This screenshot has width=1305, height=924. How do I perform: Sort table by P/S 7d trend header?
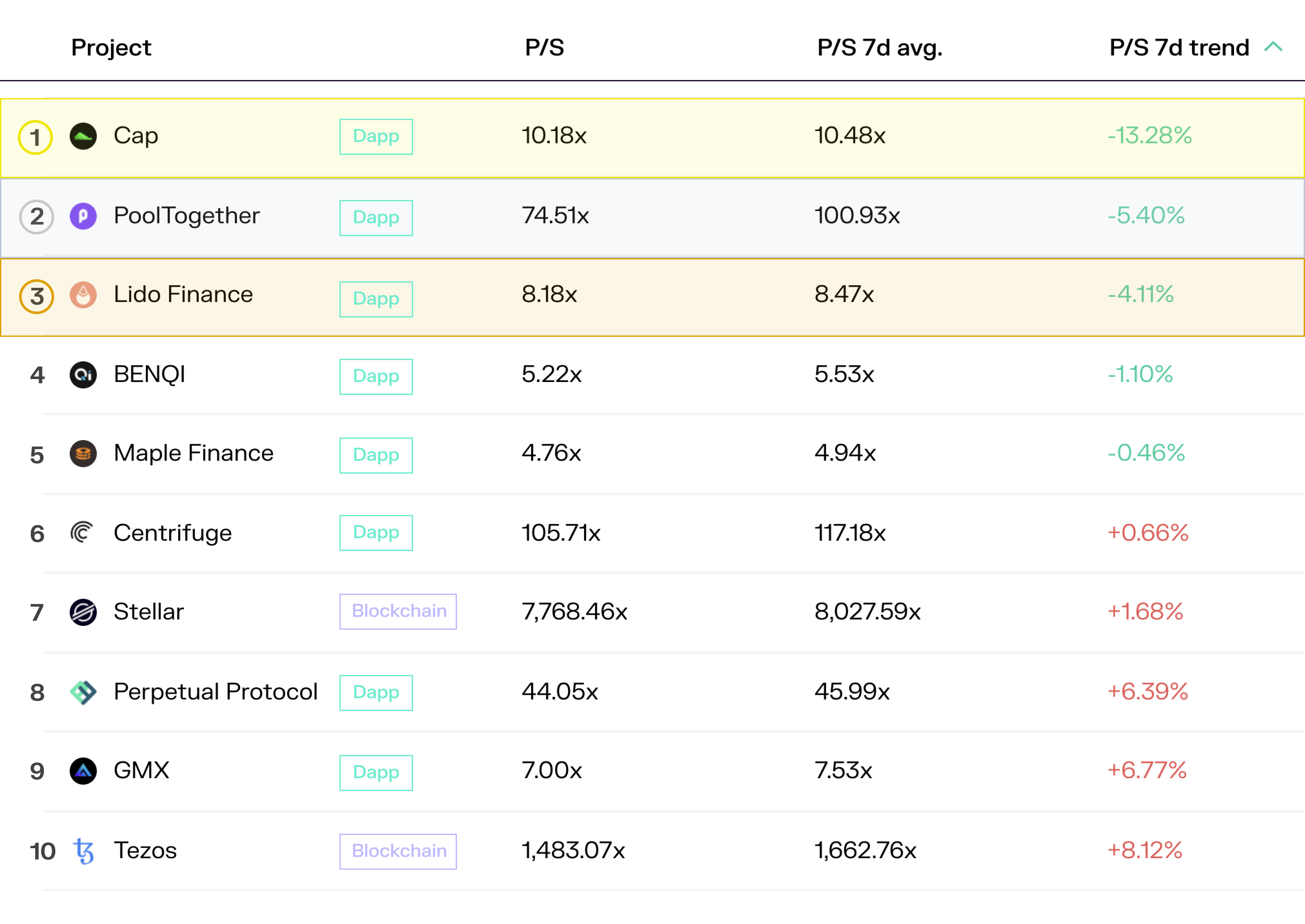coord(1179,48)
